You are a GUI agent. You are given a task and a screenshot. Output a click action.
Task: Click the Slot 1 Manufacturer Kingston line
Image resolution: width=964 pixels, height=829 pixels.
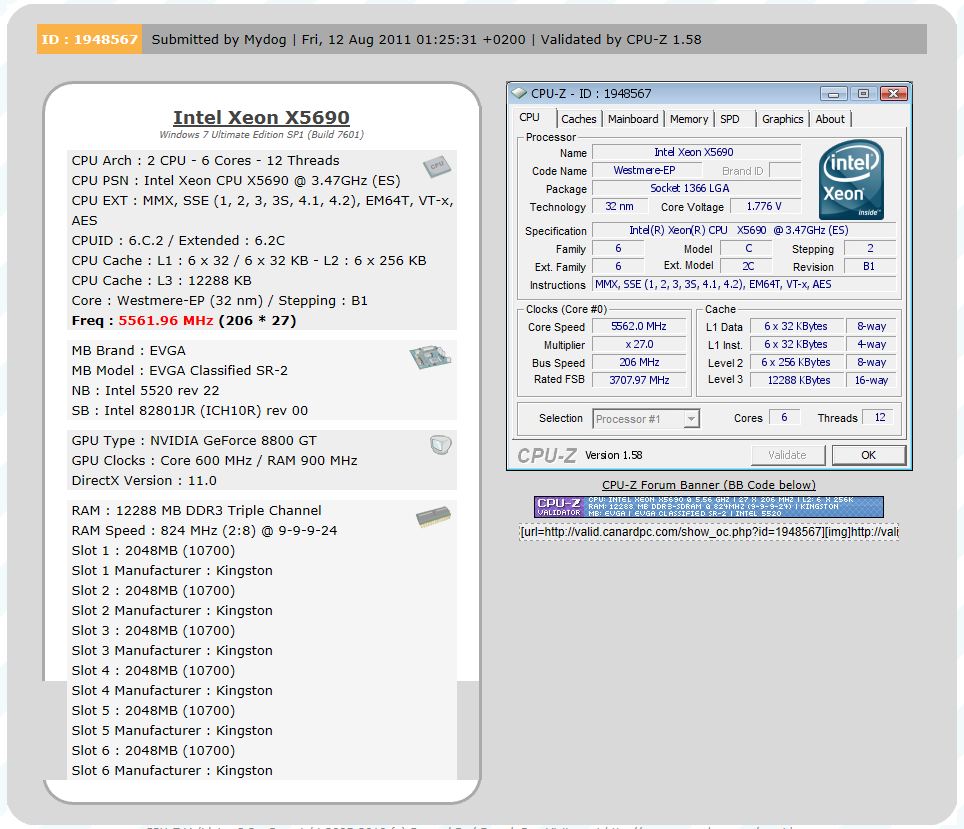click(x=172, y=570)
